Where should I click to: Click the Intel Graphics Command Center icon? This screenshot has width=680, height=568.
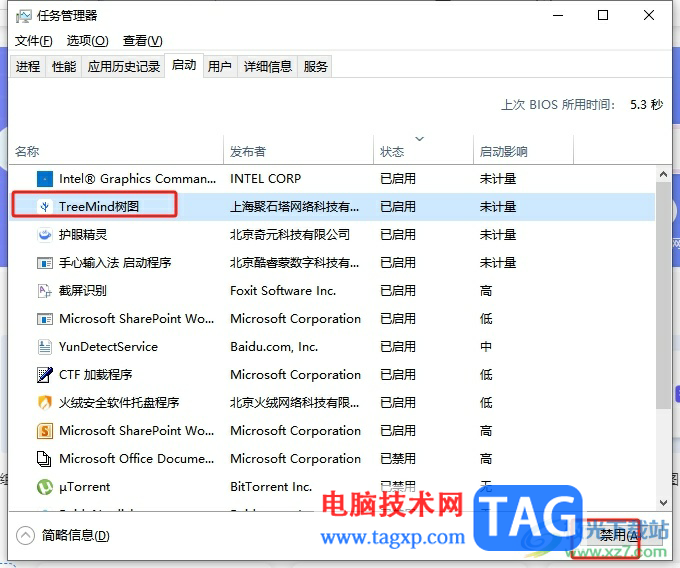(45, 179)
